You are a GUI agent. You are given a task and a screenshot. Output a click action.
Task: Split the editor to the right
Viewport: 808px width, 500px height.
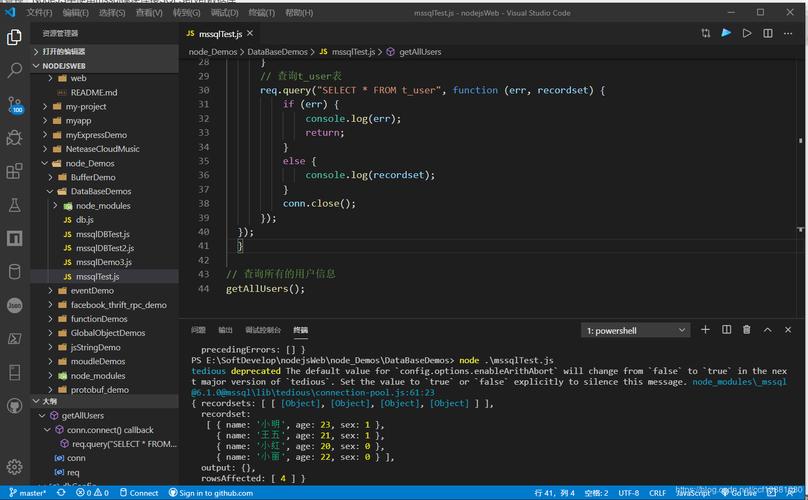[x=768, y=34]
